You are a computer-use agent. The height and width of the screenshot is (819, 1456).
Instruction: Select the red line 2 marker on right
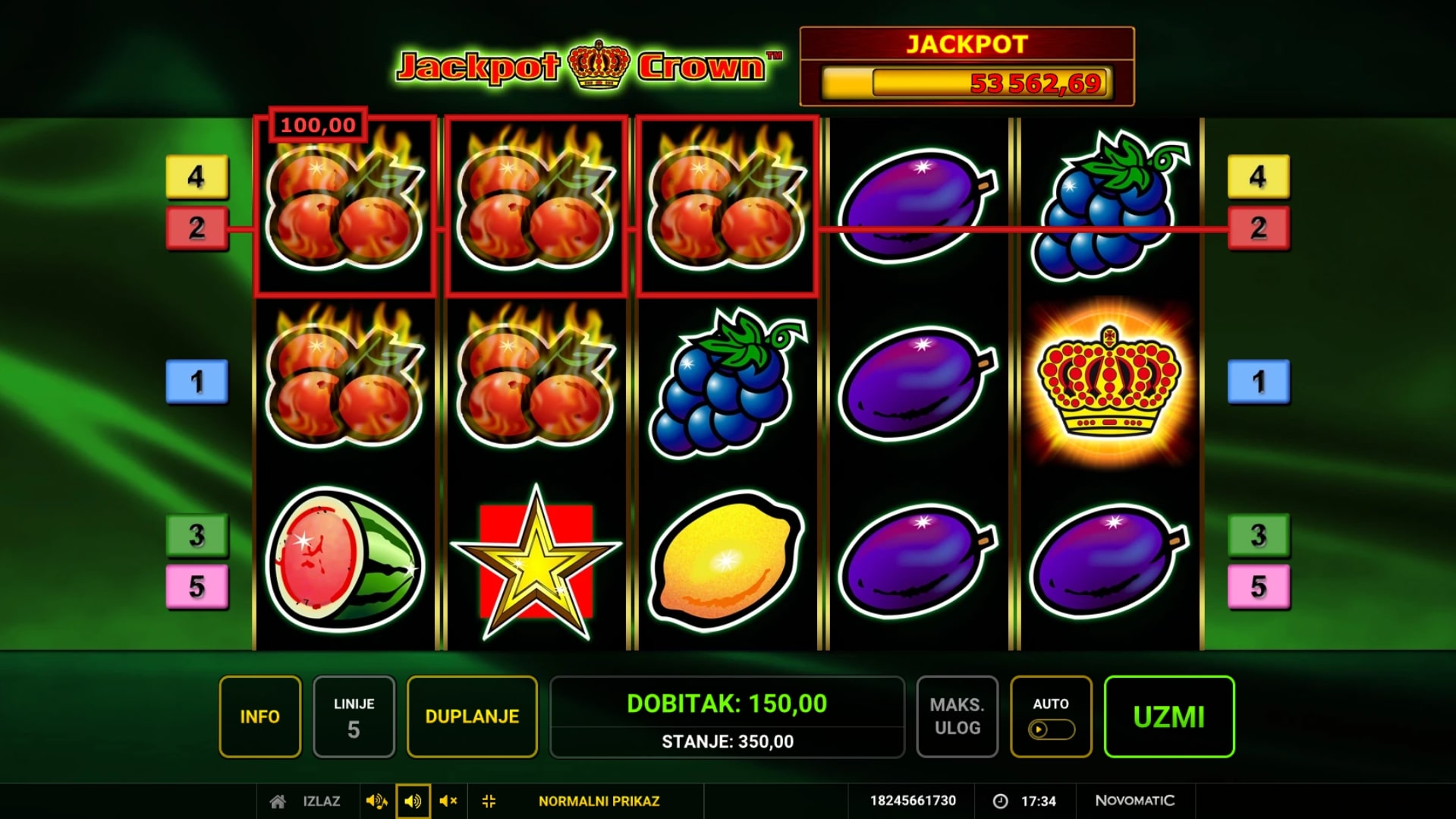[1259, 228]
